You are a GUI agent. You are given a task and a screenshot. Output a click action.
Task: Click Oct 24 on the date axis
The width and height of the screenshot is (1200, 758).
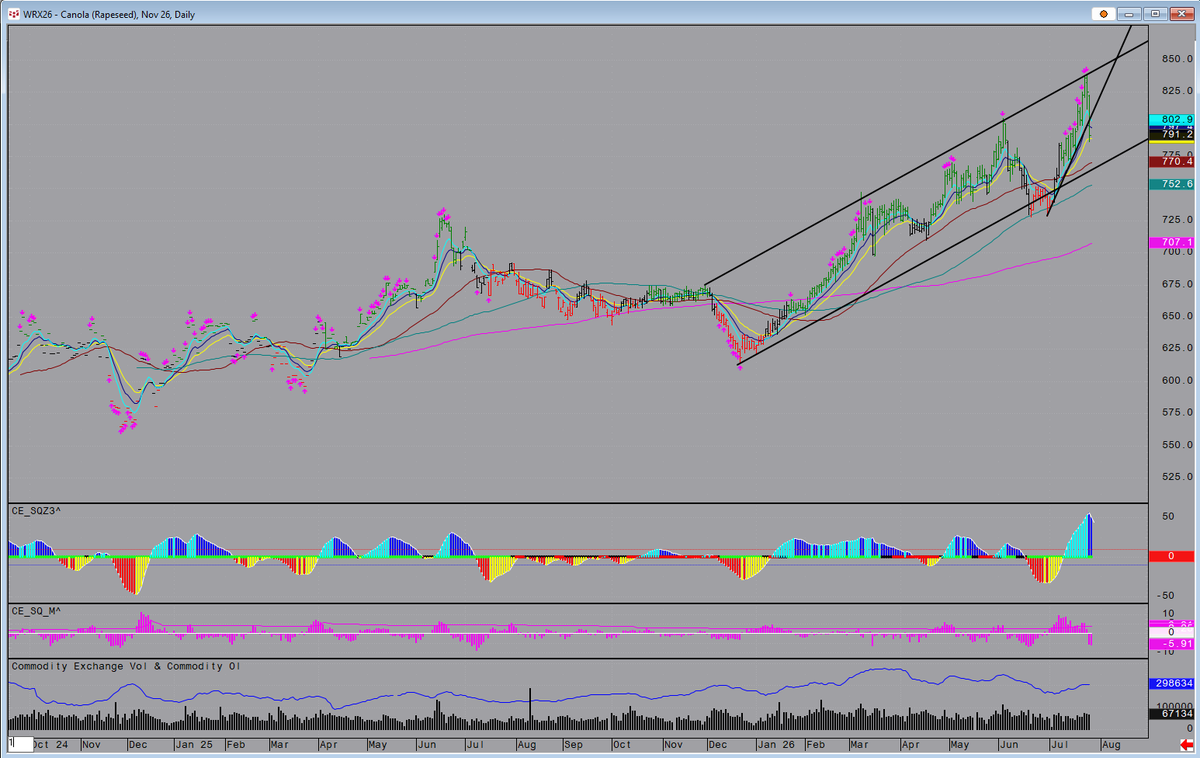pos(50,745)
